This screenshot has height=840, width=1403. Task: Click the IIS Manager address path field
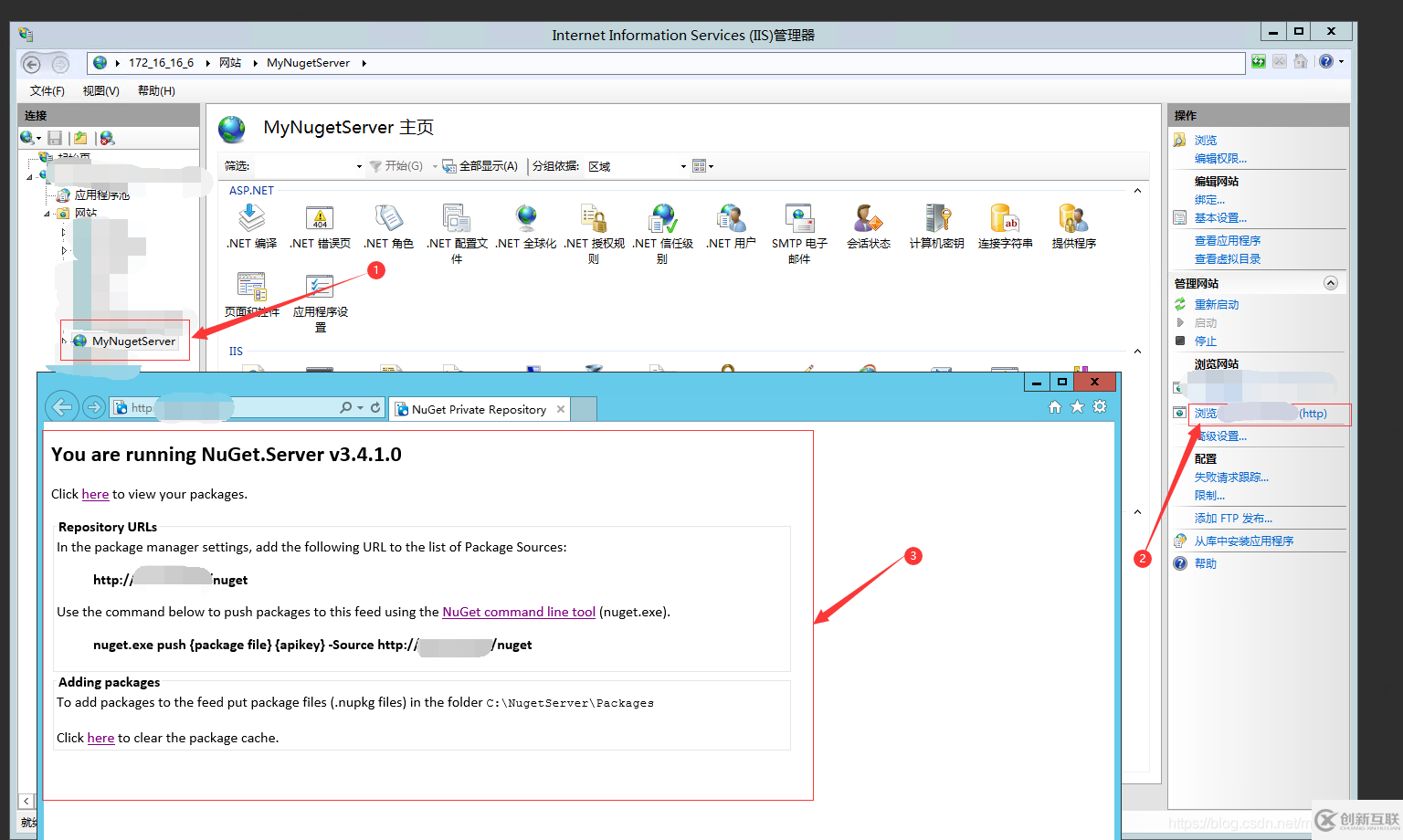[x=667, y=63]
